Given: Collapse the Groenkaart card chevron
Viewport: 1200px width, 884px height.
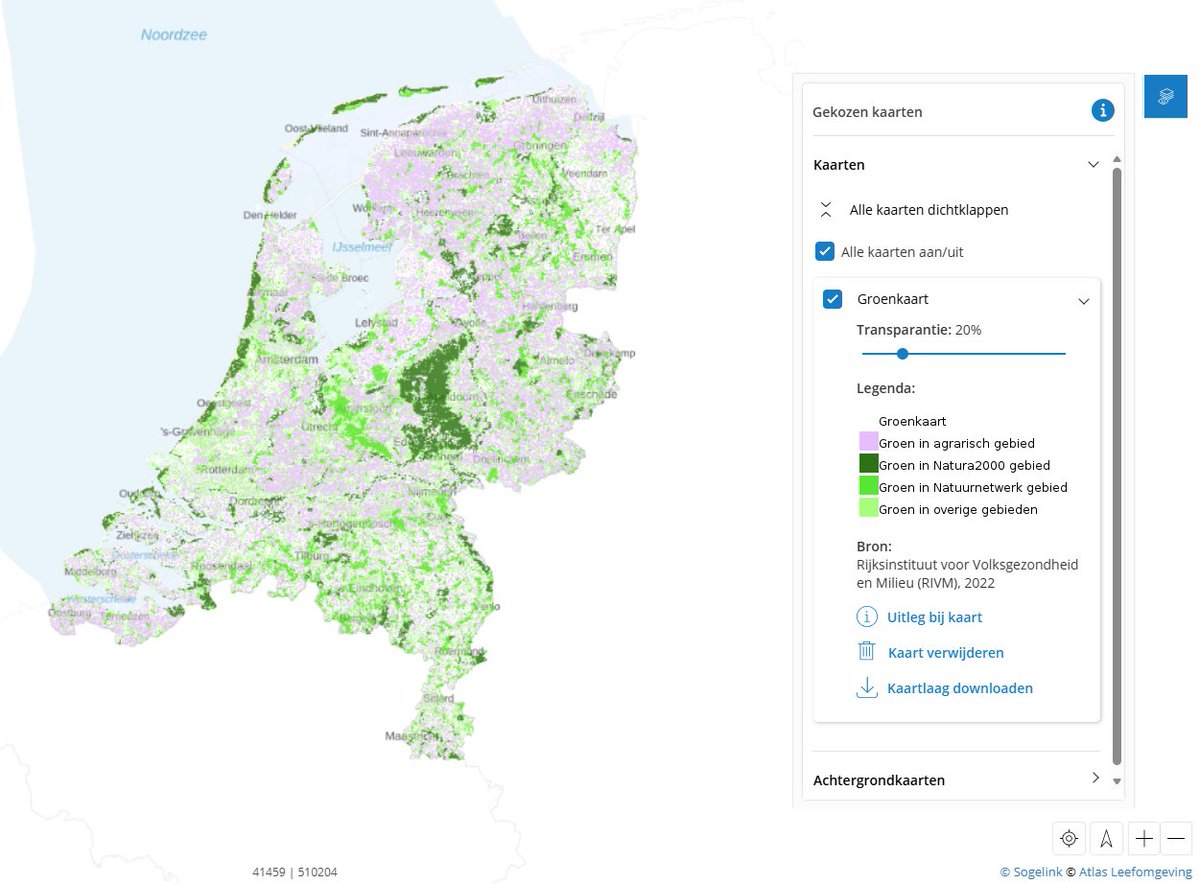Looking at the screenshot, I should click(x=1084, y=299).
